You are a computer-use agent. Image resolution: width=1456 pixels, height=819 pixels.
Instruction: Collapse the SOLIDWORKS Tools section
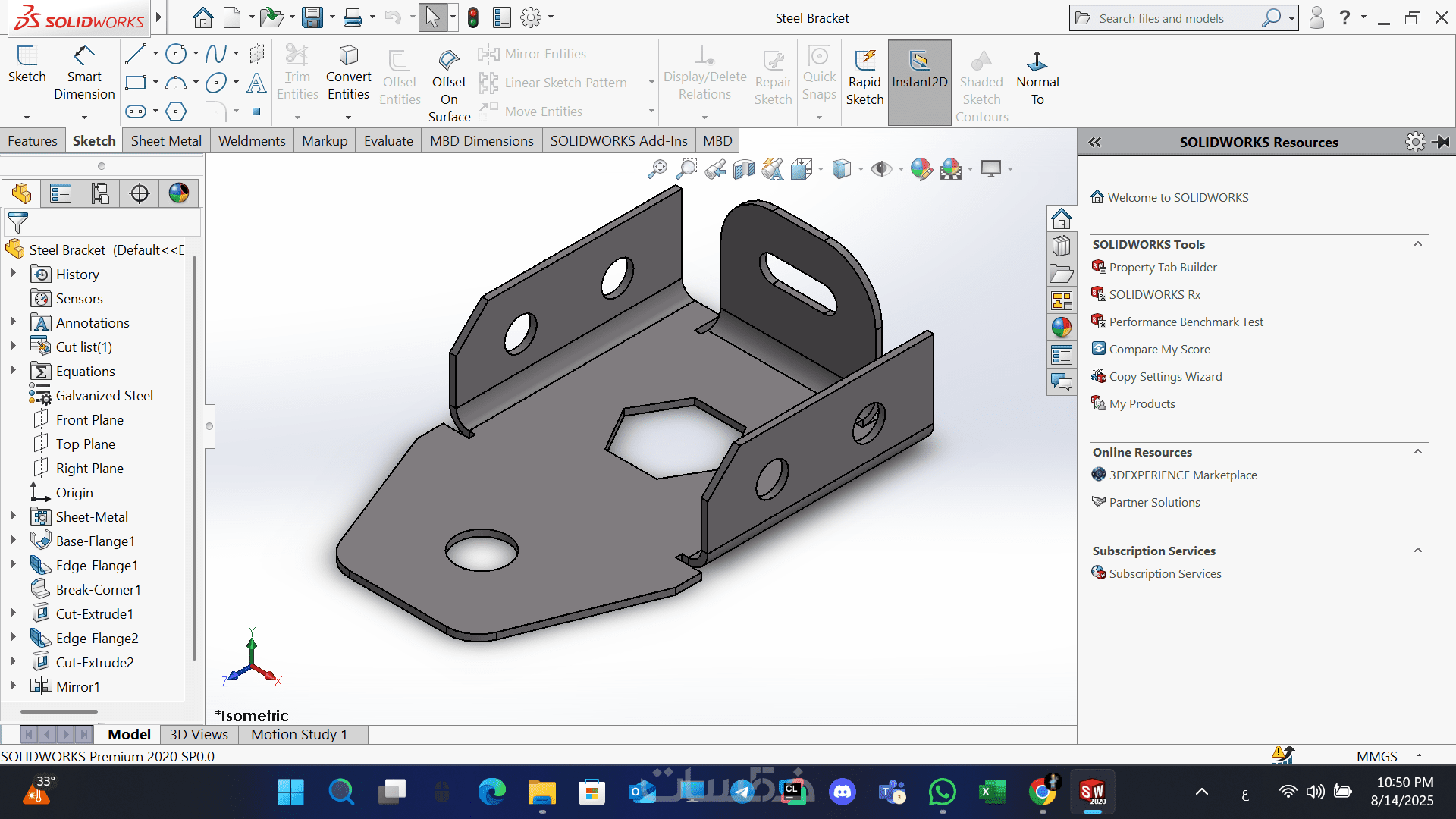point(1417,244)
